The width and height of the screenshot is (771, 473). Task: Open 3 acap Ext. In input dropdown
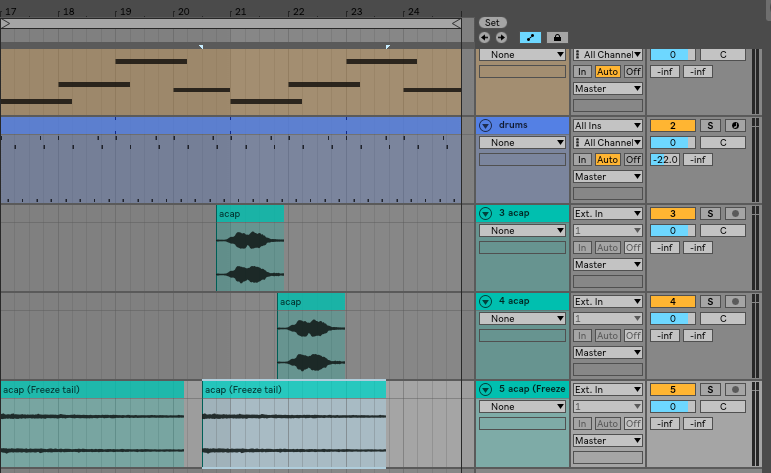607,214
